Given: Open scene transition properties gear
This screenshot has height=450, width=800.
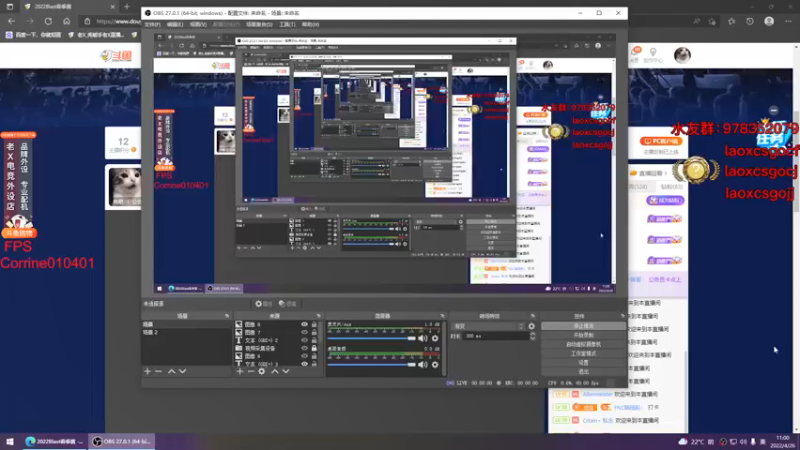Looking at the screenshot, I should coord(532,326).
